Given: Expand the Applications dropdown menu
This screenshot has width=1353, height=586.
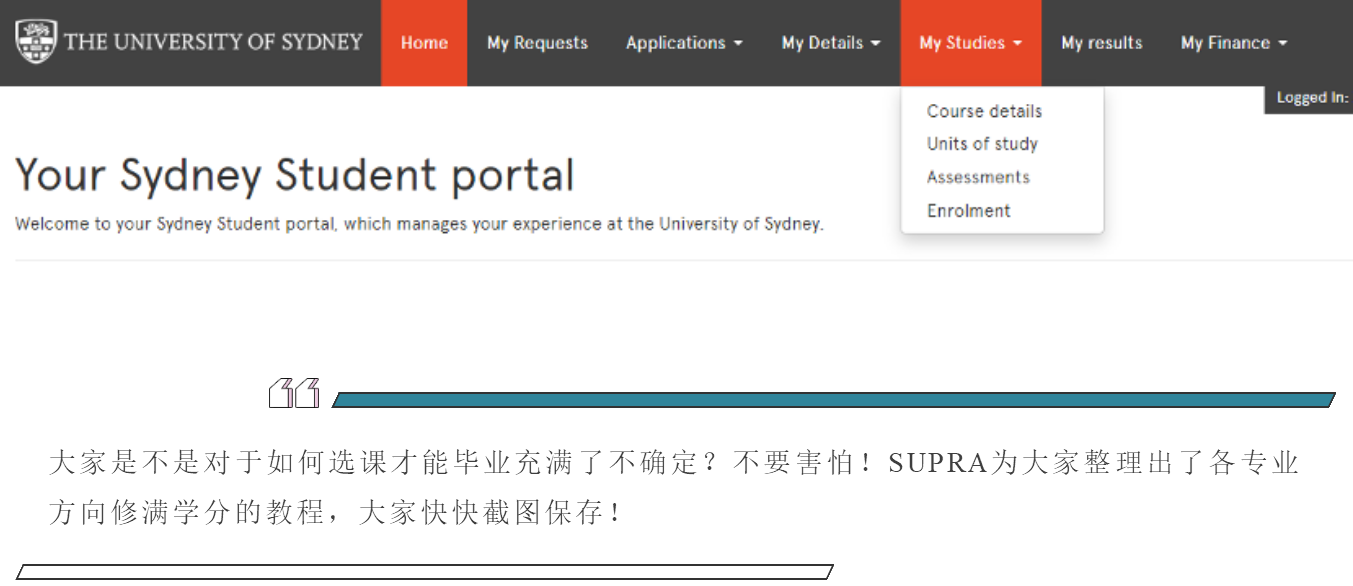Looking at the screenshot, I should click(x=684, y=43).
